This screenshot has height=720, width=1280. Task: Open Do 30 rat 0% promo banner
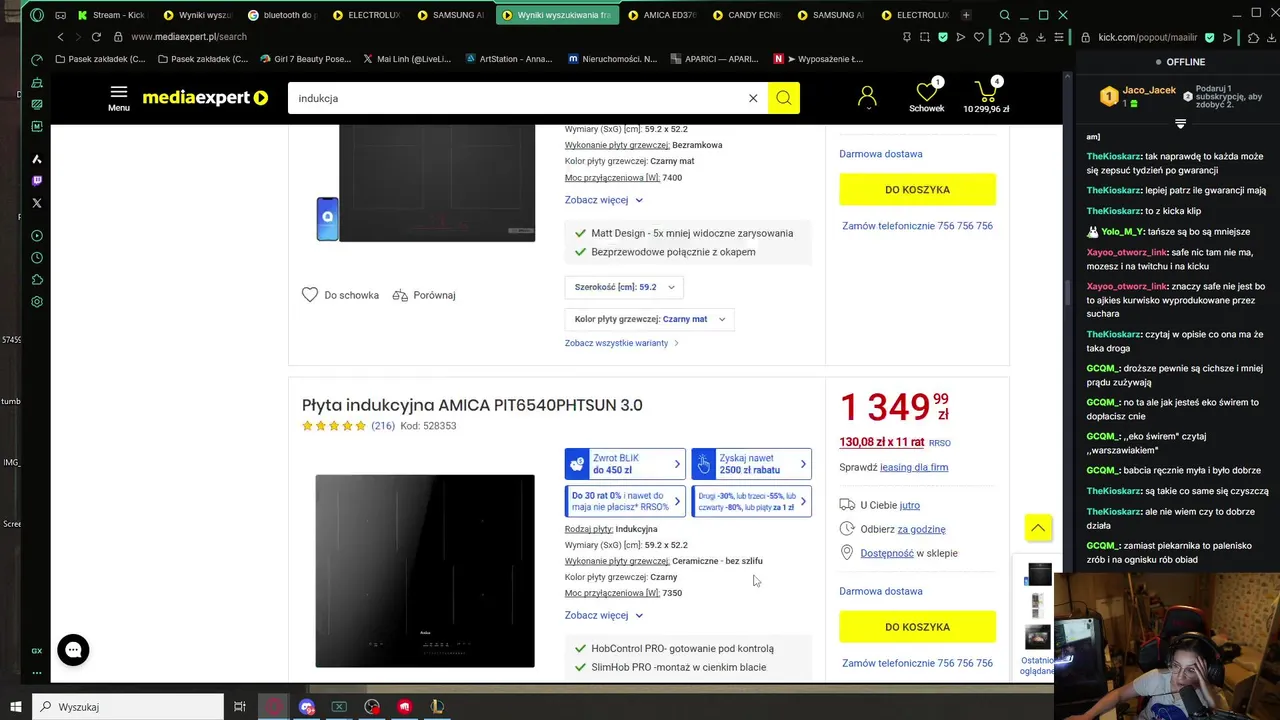click(625, 501)
